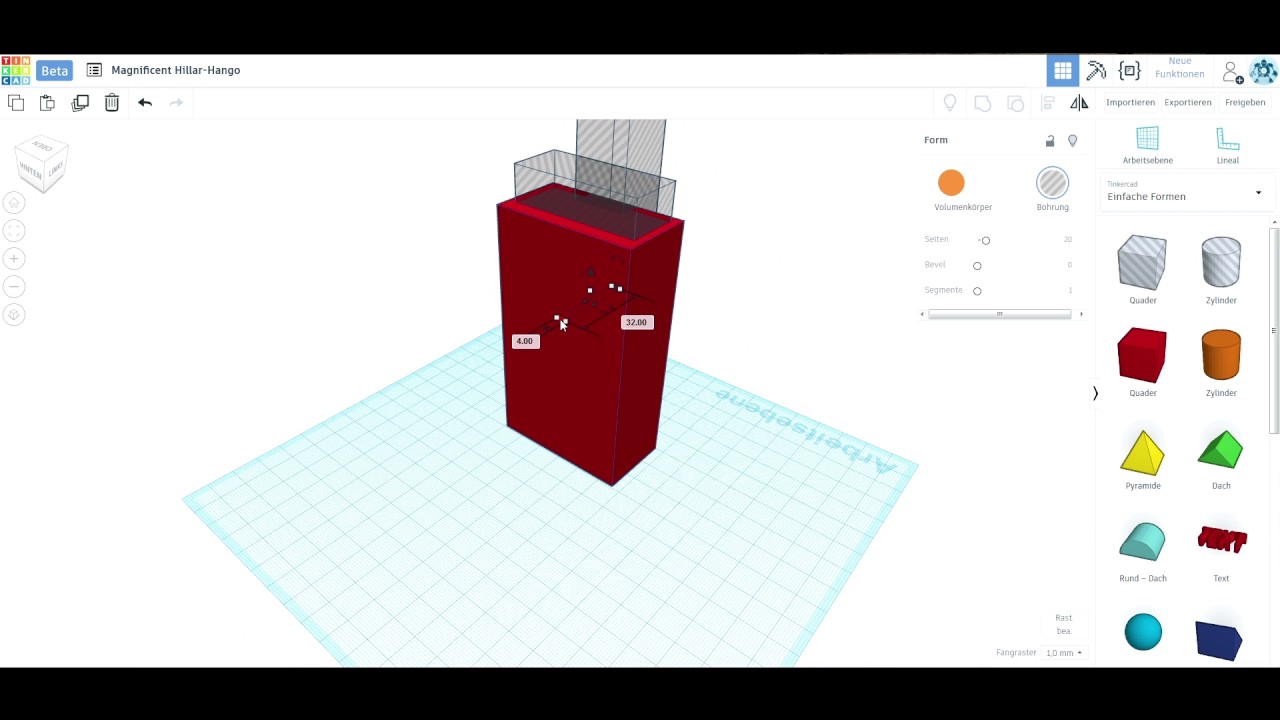
Task: Click the Importieren button
Action: [1130, 102]
